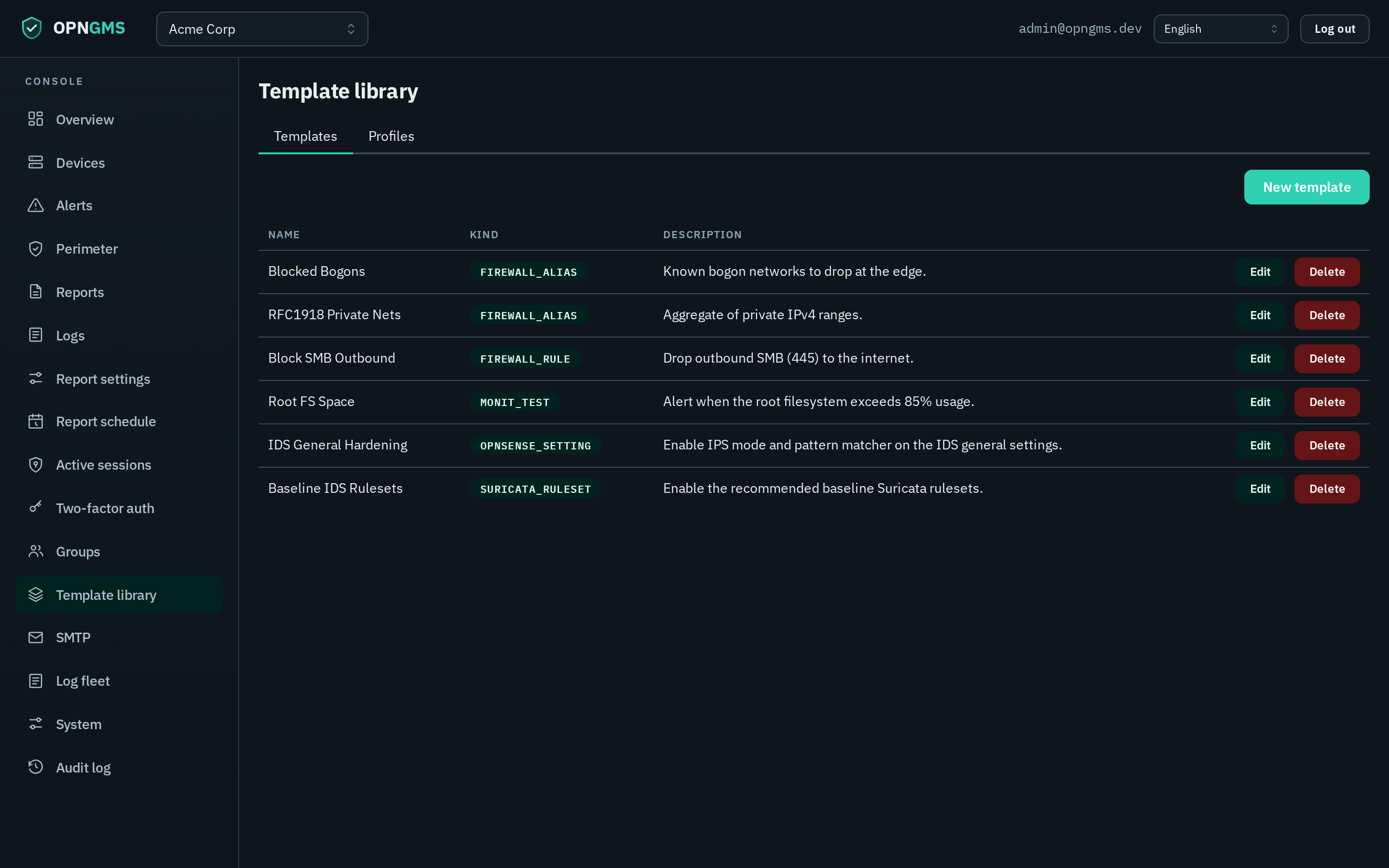Viewport: 1389px width, 868px height.
Task: Click the KIND column header
Action: tap(484, 234)
